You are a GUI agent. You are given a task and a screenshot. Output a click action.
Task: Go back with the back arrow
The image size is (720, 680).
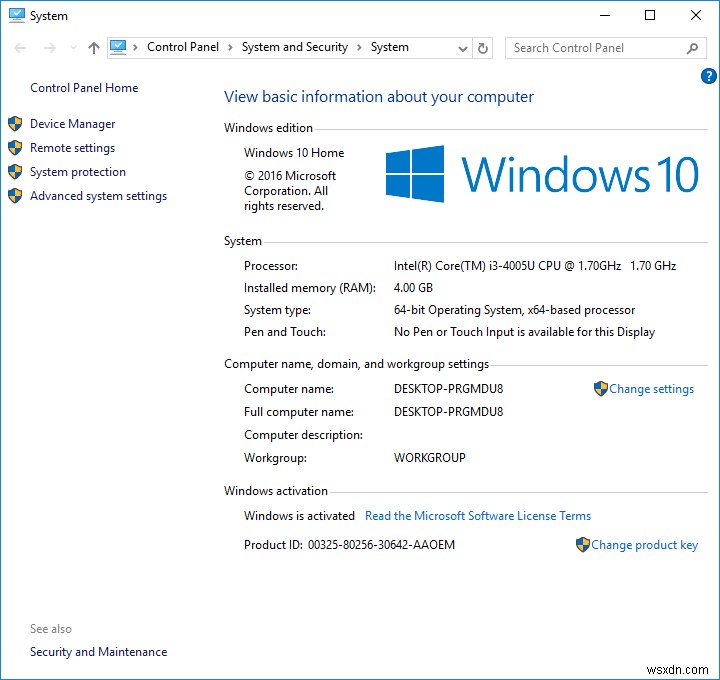[20, 48]
